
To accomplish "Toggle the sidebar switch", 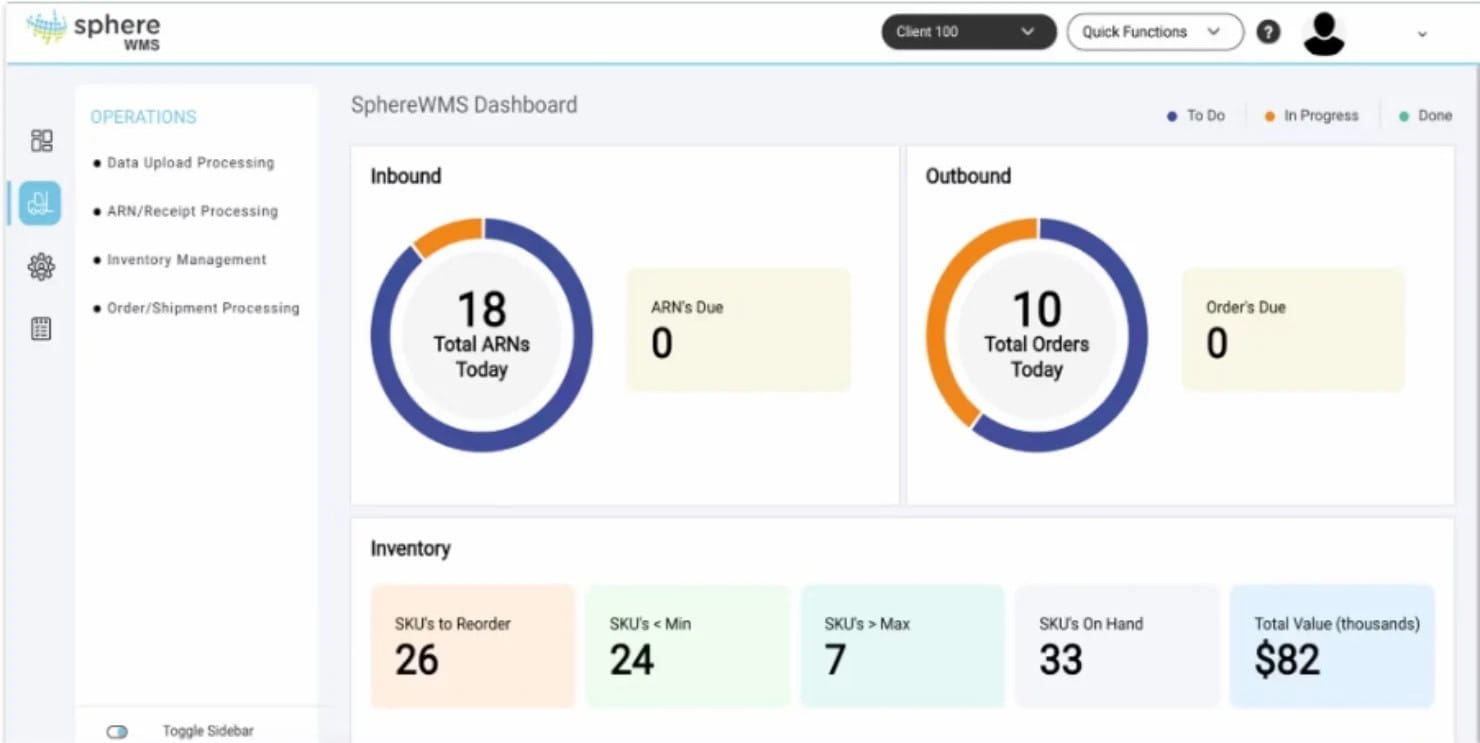I will (x=117, y=731).
